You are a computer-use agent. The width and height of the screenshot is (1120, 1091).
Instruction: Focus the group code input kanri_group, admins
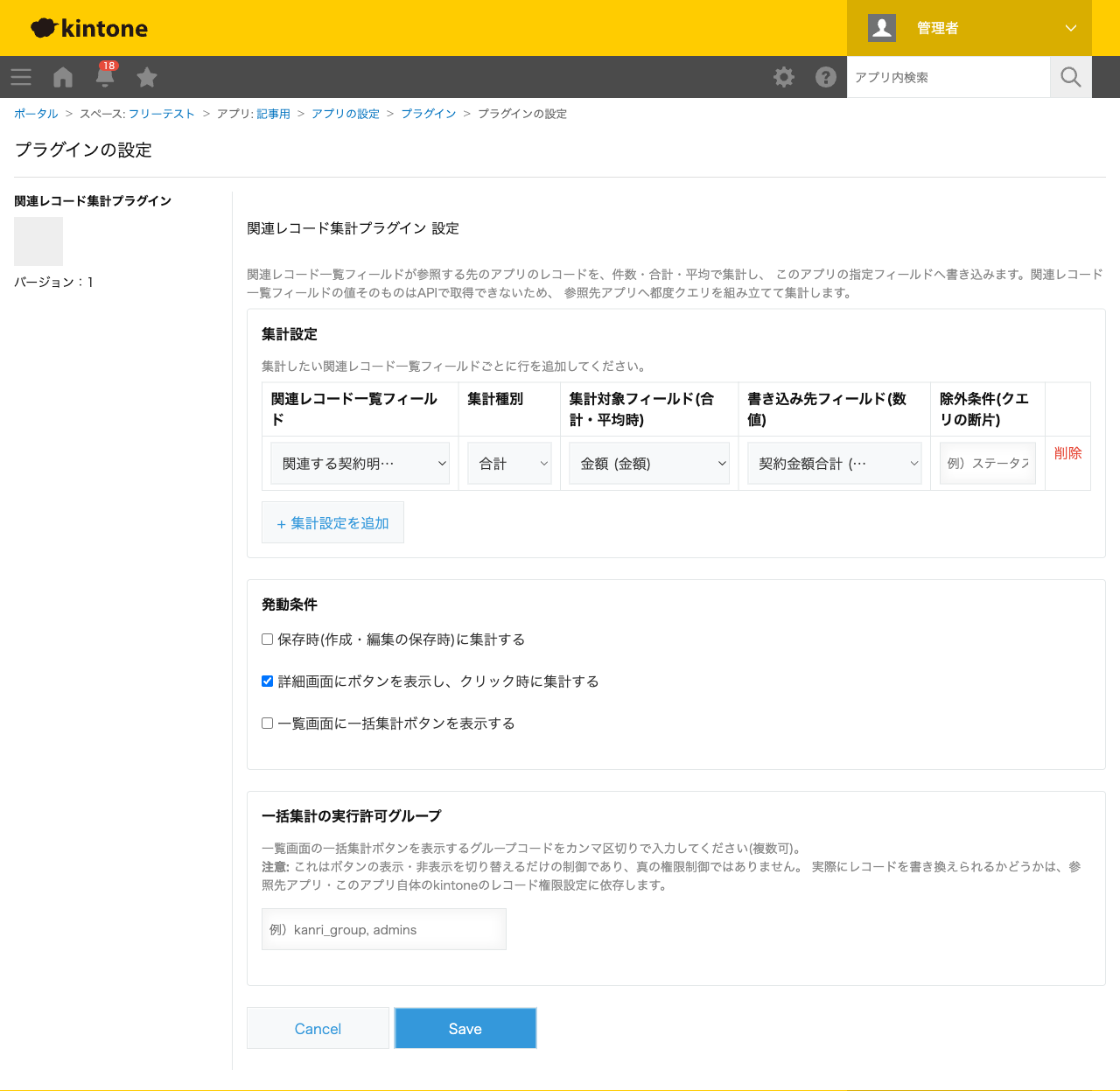click(384, 929)
